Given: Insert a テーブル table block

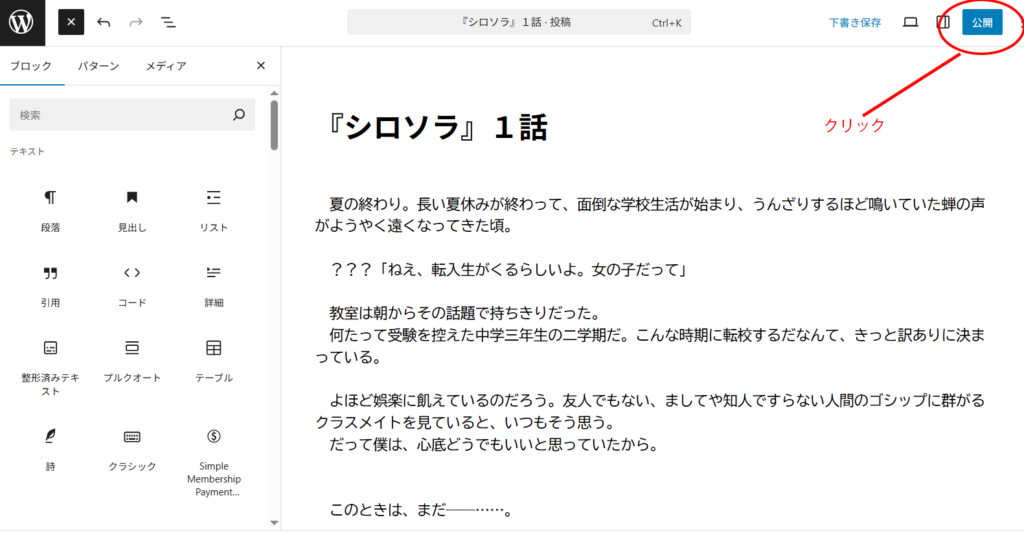Looking at the screenshot, I should pyautogui.click(x=214, y=361).
